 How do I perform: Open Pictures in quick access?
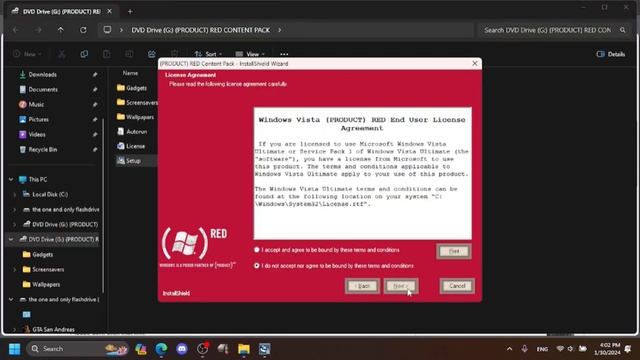point(39,120)
